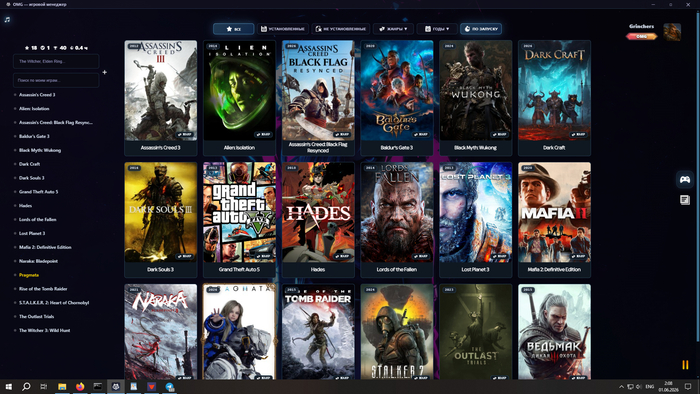Image resolution: width=700 pixels, height=394 pixels.
Task: Open the Grinchers profile avatar
Action: [672, 32]
